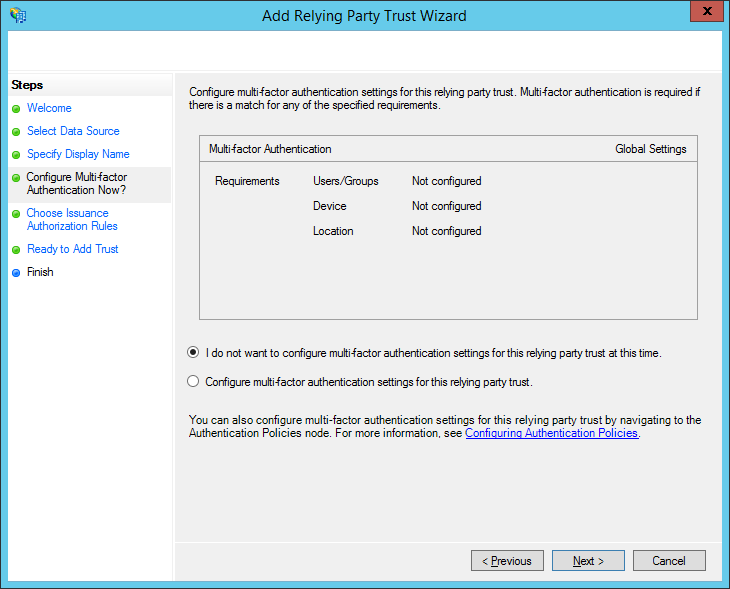730x589 pixels.
Task: Cancel the relying party trust wizard
Action: point(668,561)
